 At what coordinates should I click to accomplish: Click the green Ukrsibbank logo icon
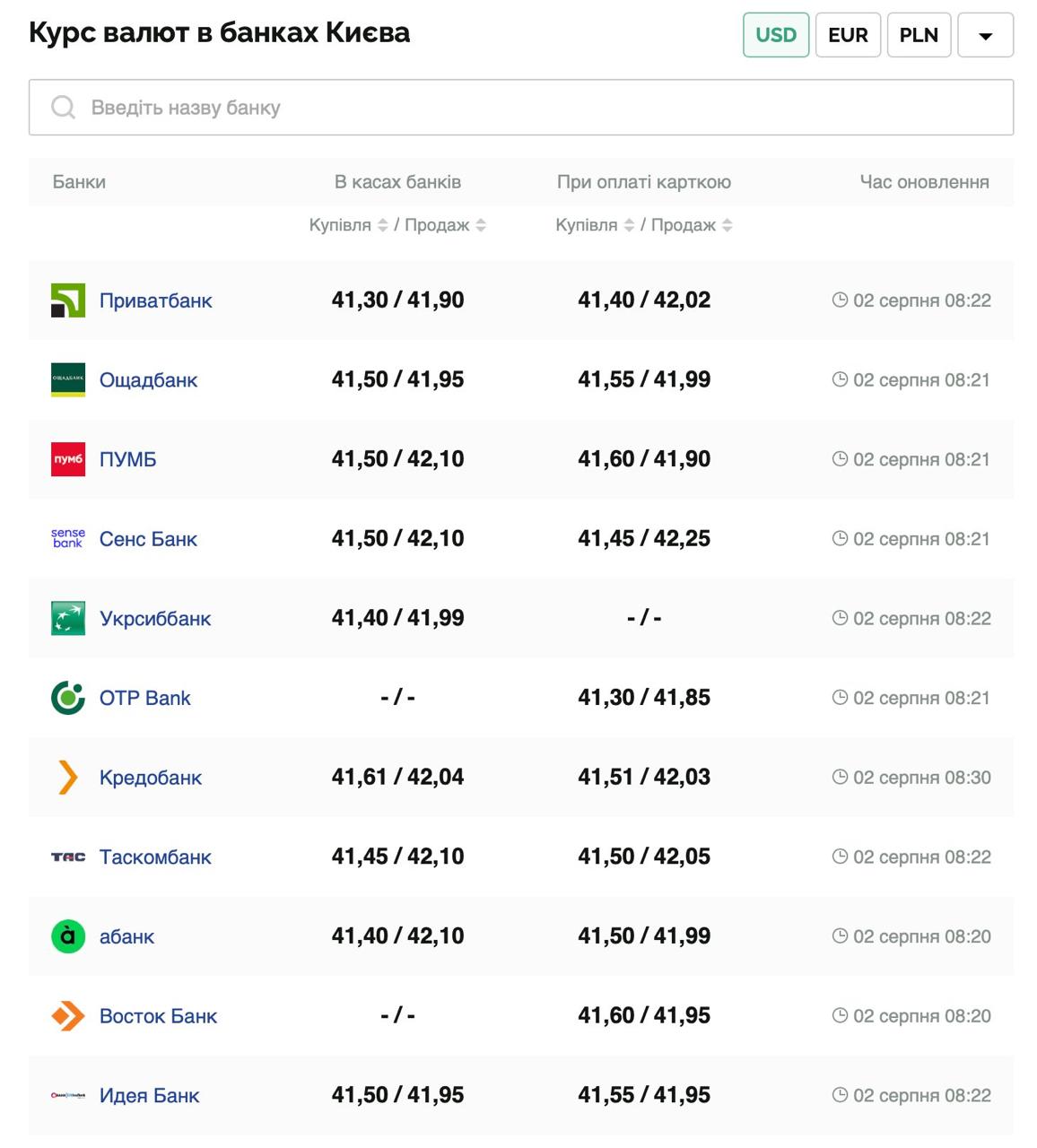point(68,618)
